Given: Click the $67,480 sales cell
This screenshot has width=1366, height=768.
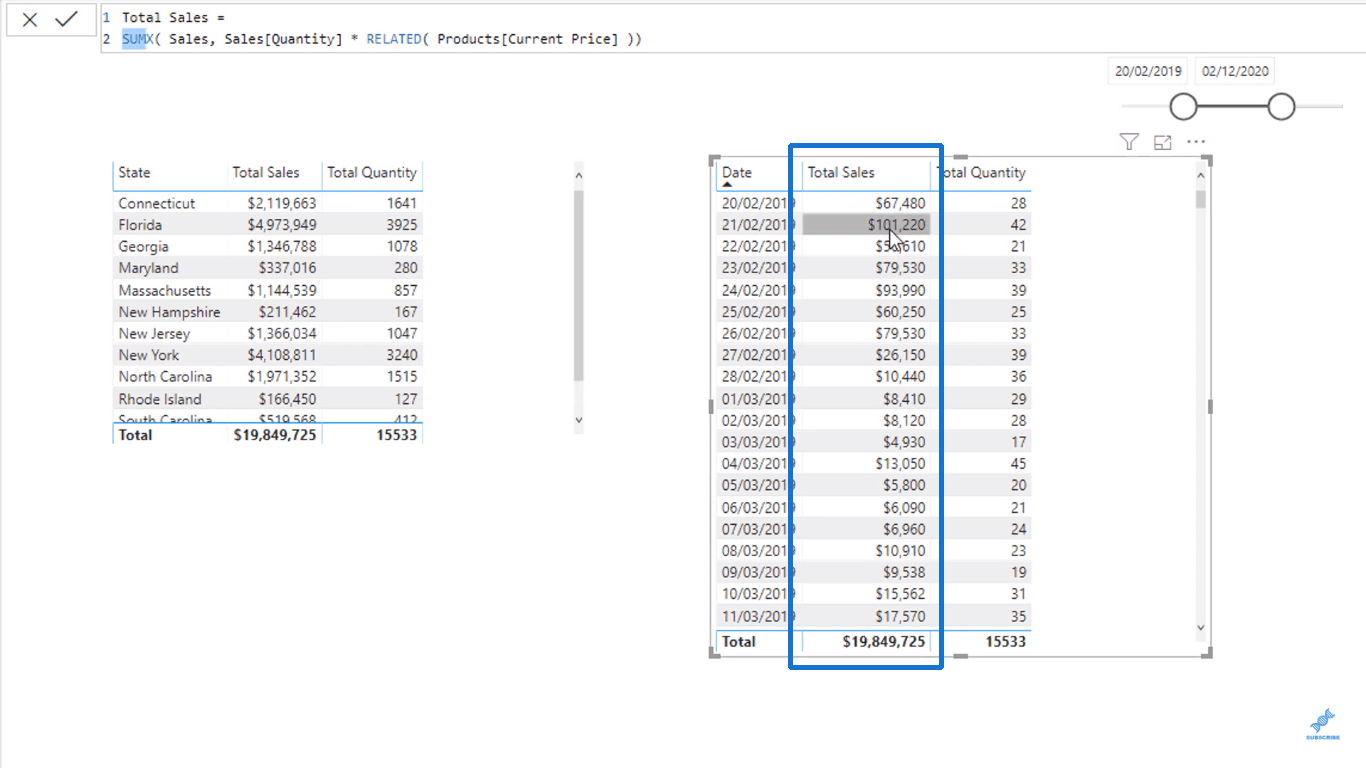Looking at the screenshot, I should point(900,203).
